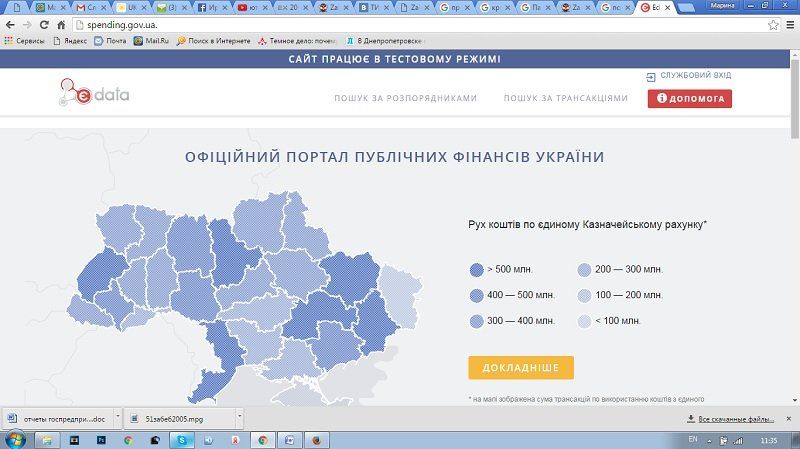The width and height of the screenshot is (800, 449).
Task: Open Пошук за розпорядниками menu item
Action: (x=405, y=99)
